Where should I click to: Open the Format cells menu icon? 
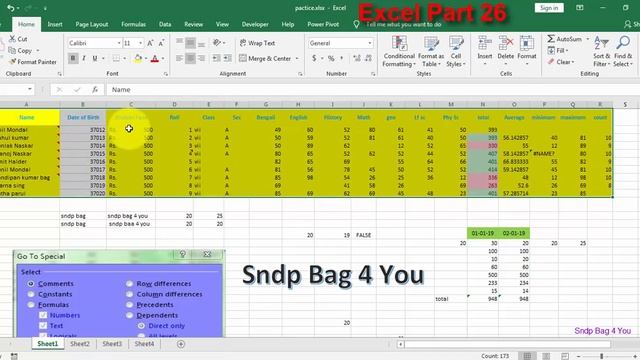(x=527, y=43)
